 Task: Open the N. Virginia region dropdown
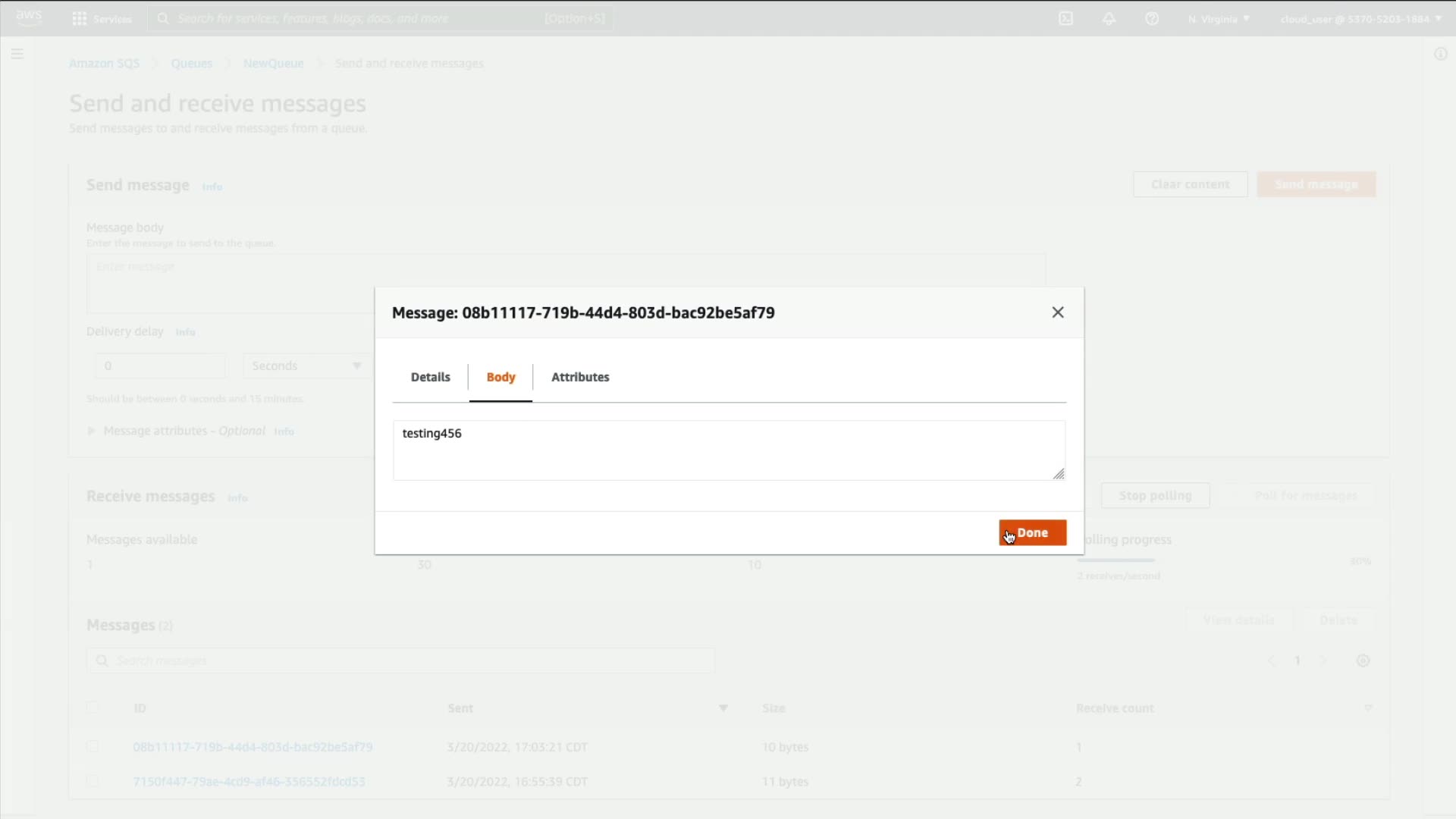click(x=1219, y=18)
